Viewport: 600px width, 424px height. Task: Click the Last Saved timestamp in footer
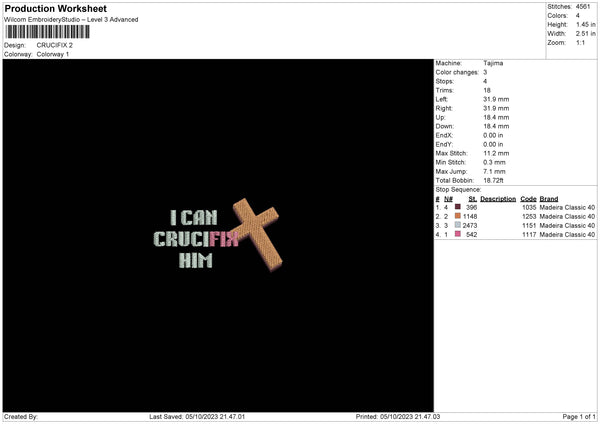coord(197,417)
